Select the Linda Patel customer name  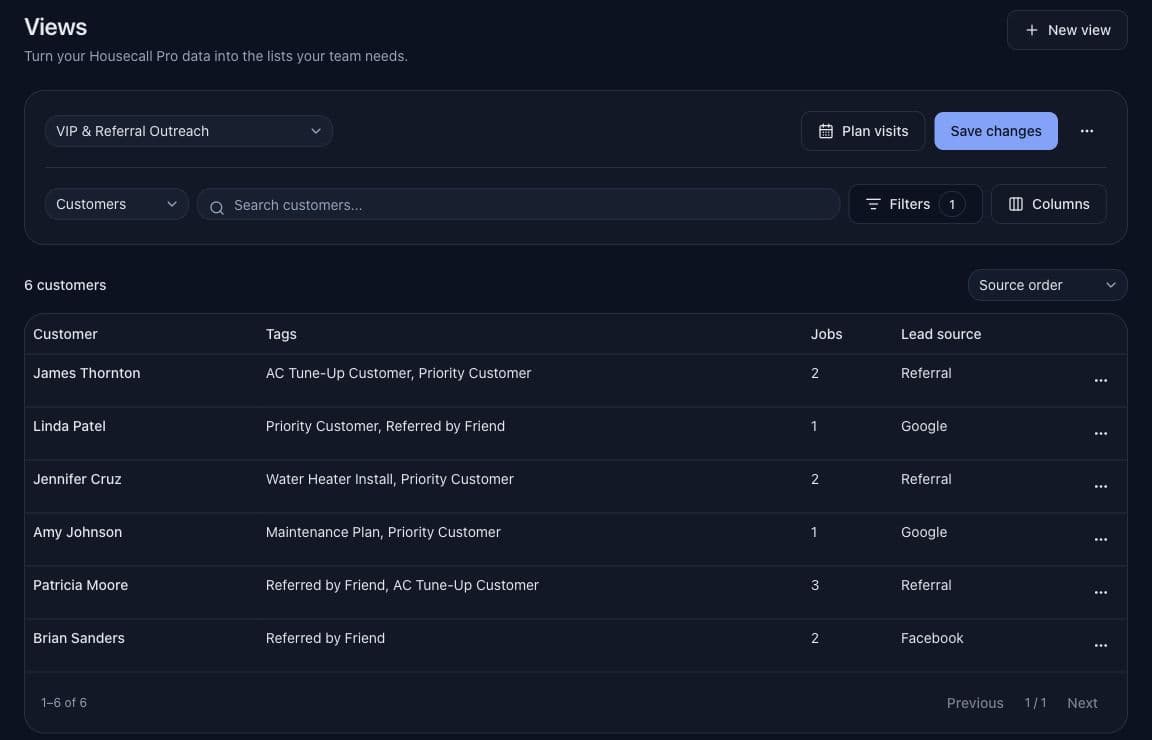point(69,426)
